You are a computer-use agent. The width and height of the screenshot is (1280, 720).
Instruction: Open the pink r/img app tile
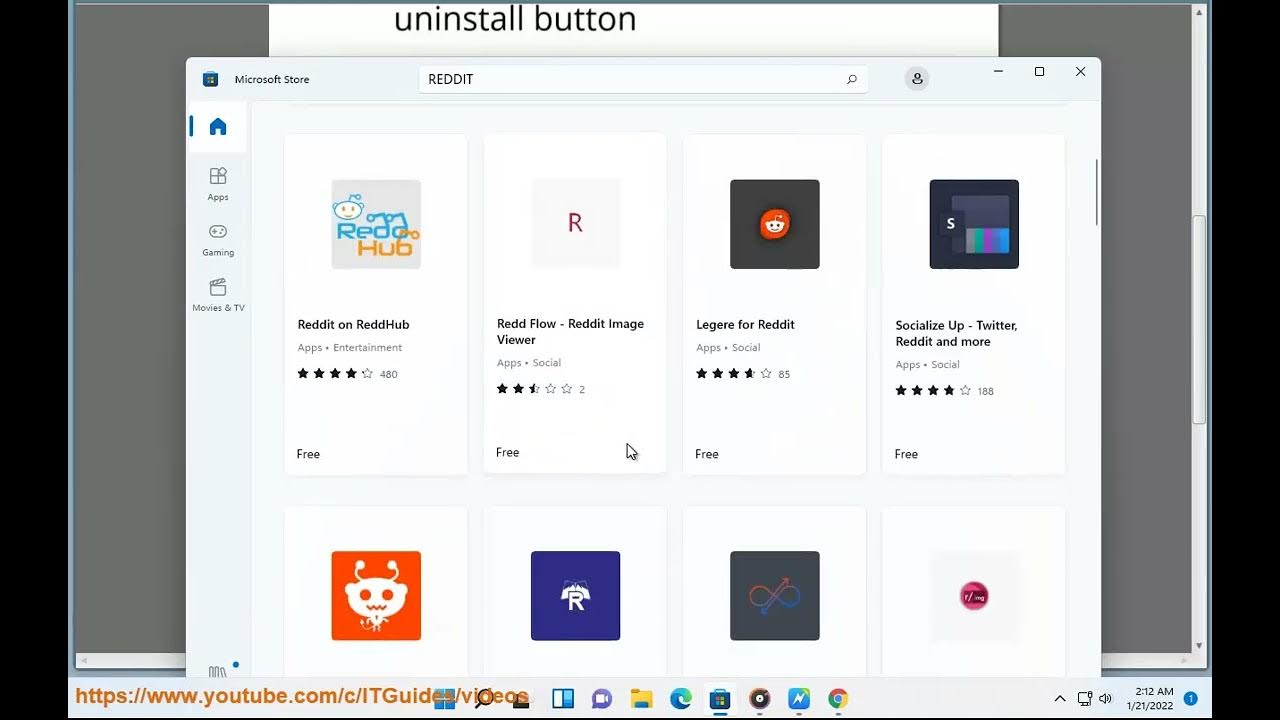pos(974,596)
